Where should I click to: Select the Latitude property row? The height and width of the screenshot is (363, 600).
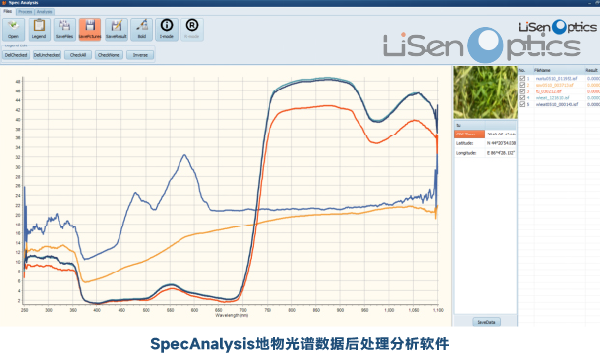[x=485, y=143]
